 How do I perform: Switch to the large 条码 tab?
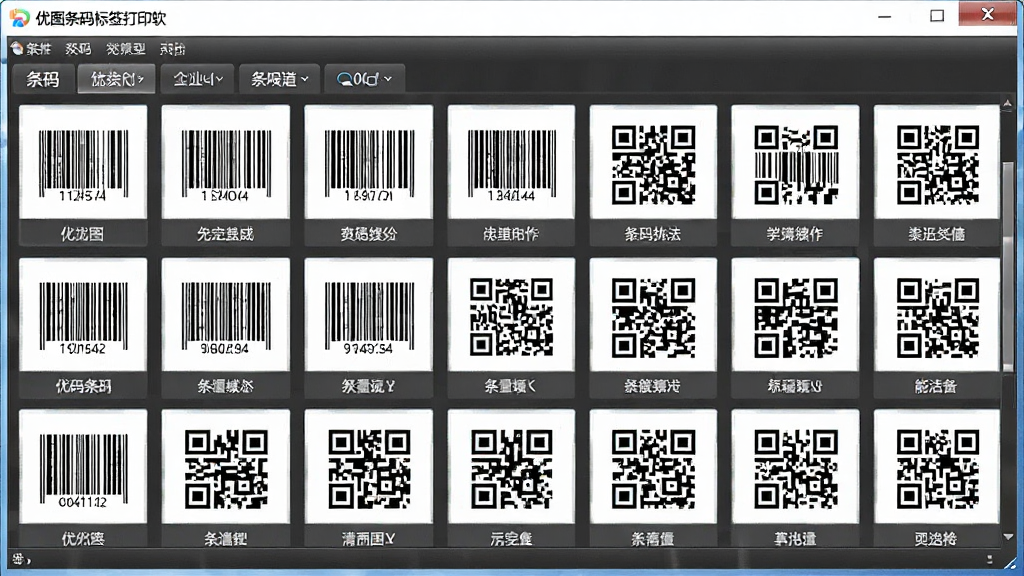click(x=42, y=79)
